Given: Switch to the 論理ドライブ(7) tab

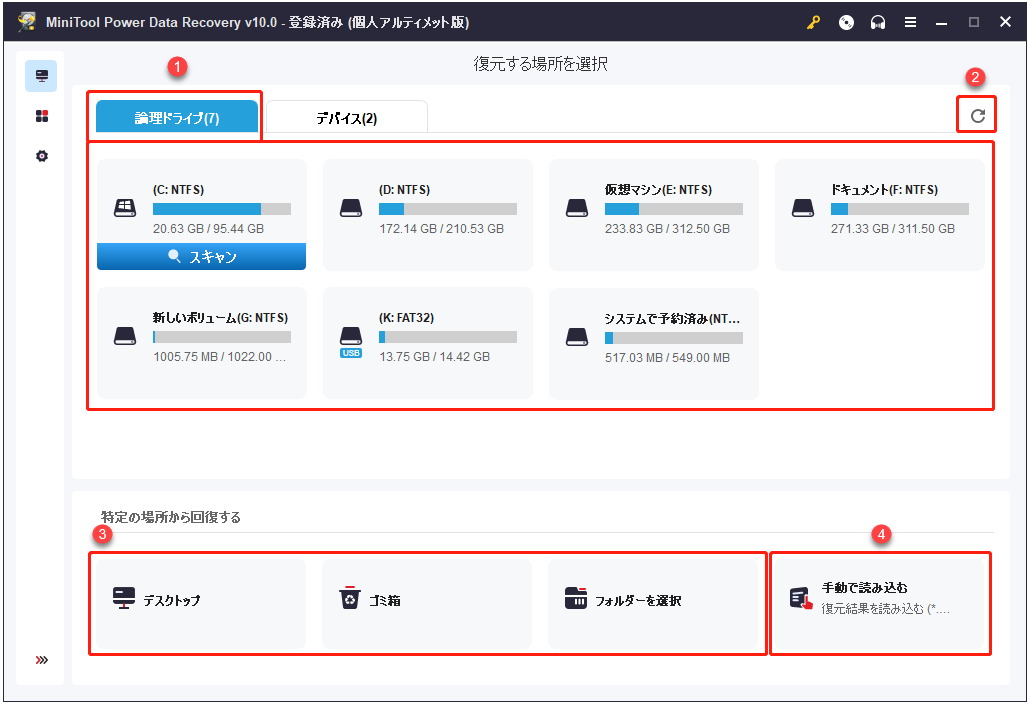Looking at the screenshot, I should 177,118.
